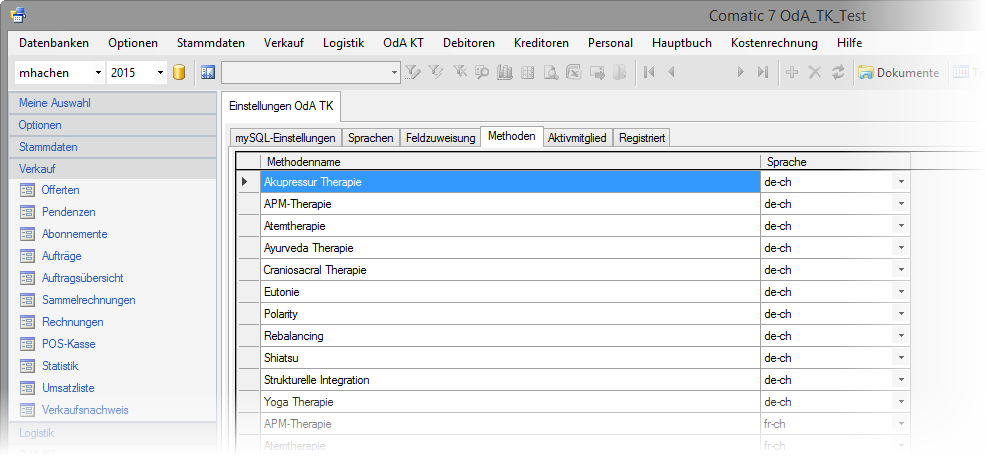Image resolution: width=987 pixels, height=456 pixels.
Task: Click the blue panel icon beside the database icon
Action: coord(208,72)
